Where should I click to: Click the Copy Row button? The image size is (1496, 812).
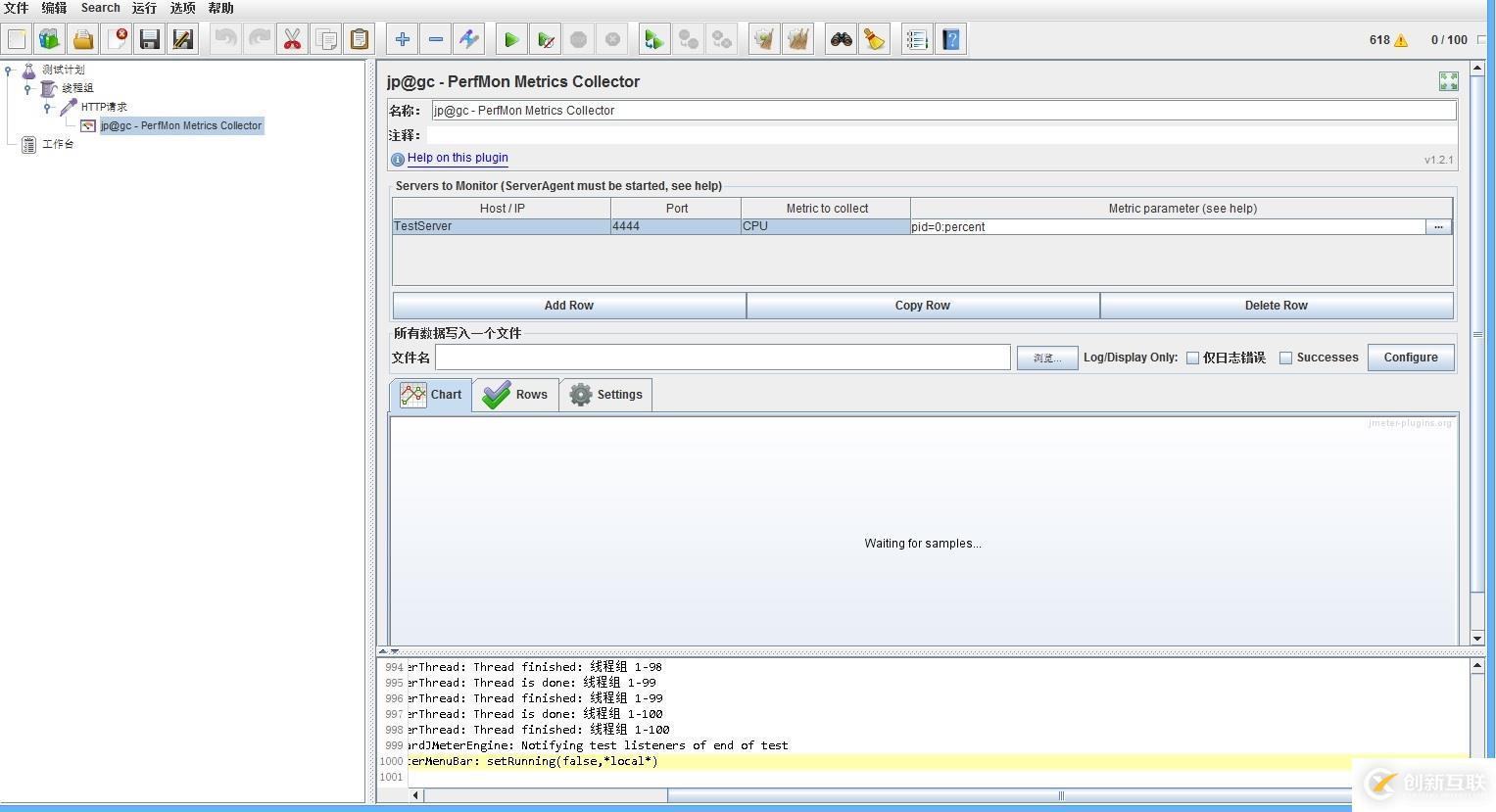(x=923, y=306)
